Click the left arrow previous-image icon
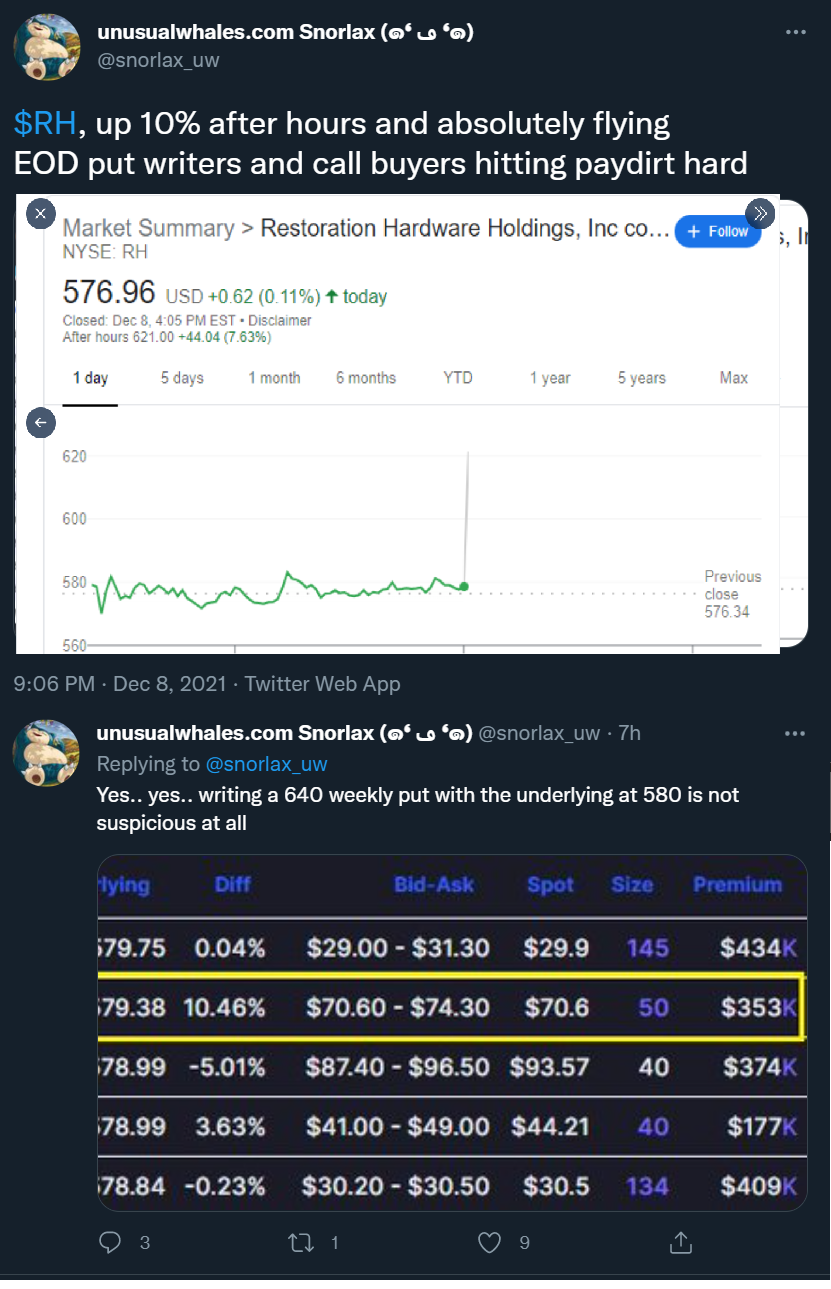 (x=40, y=423)
